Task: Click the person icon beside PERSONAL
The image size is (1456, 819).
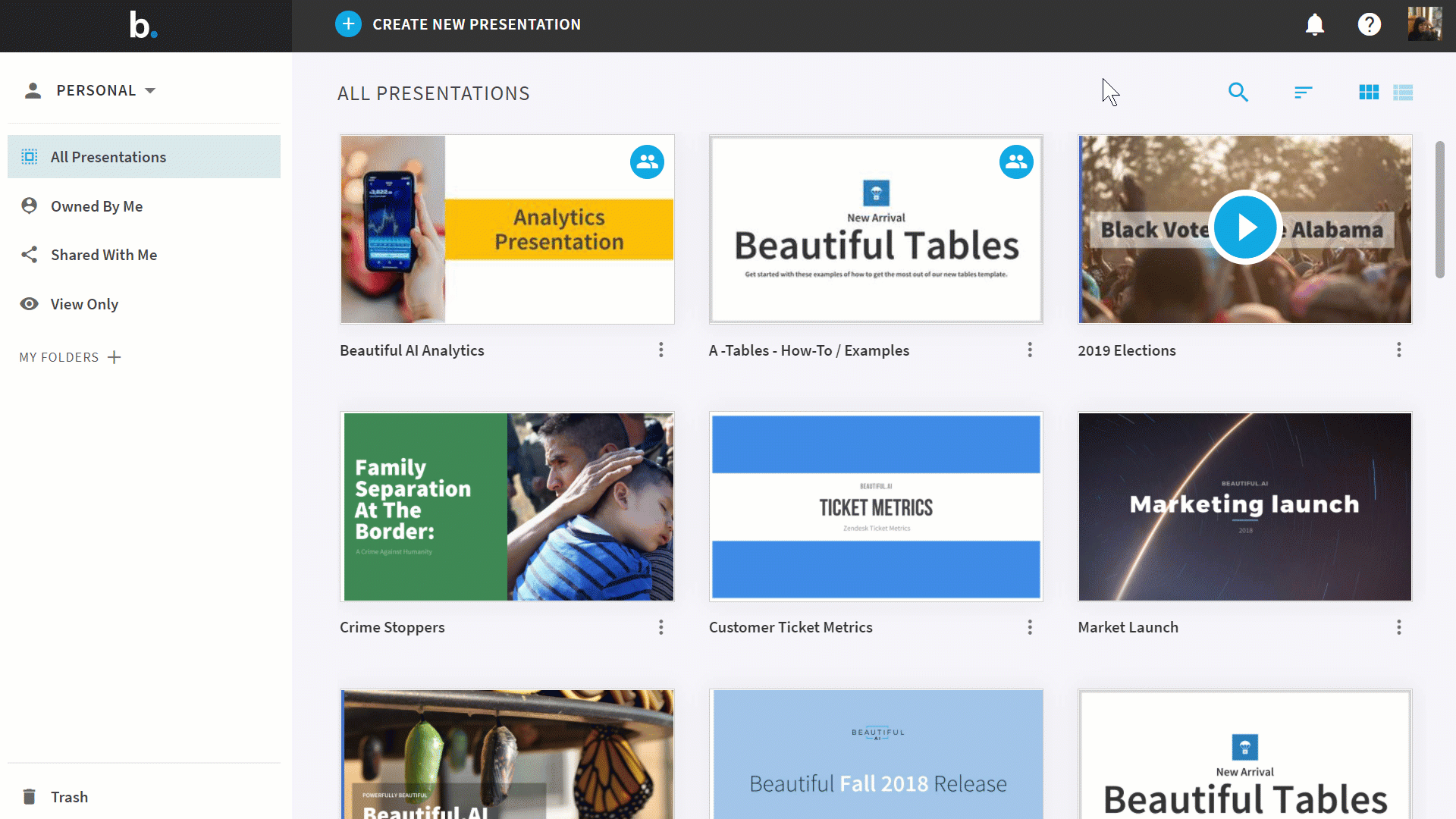Action: pyautogui.click(x=33, y=91)
